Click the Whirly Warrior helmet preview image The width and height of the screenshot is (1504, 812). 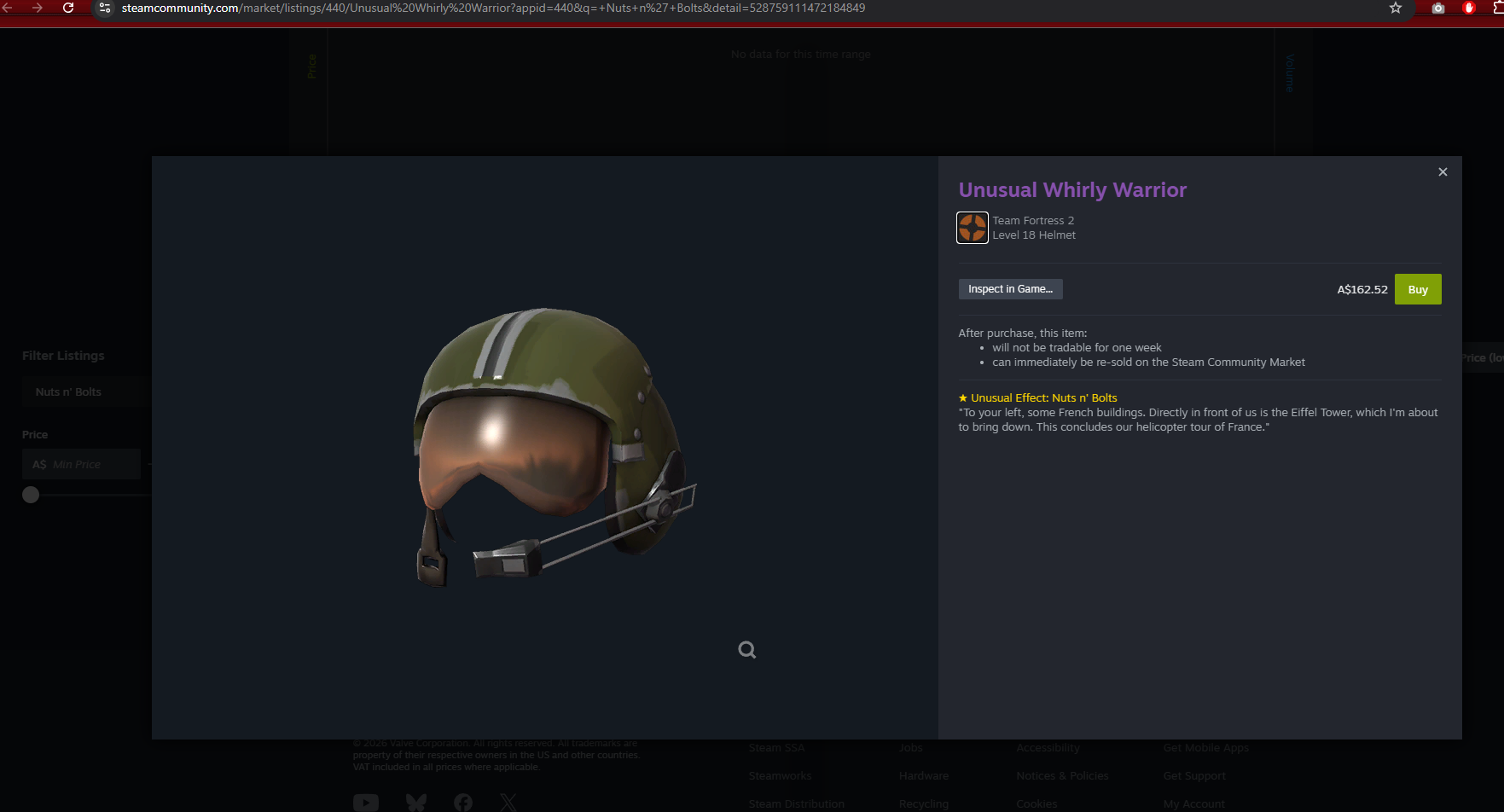tap(555, 447)
